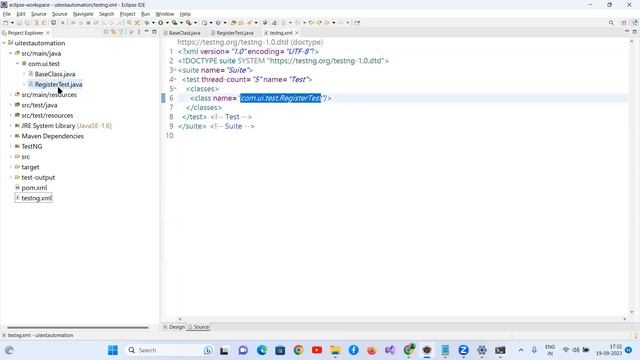Viewport: 640px width, 360px height.
Task: Collapse the com.ui.test package
Action: point(18,64)
